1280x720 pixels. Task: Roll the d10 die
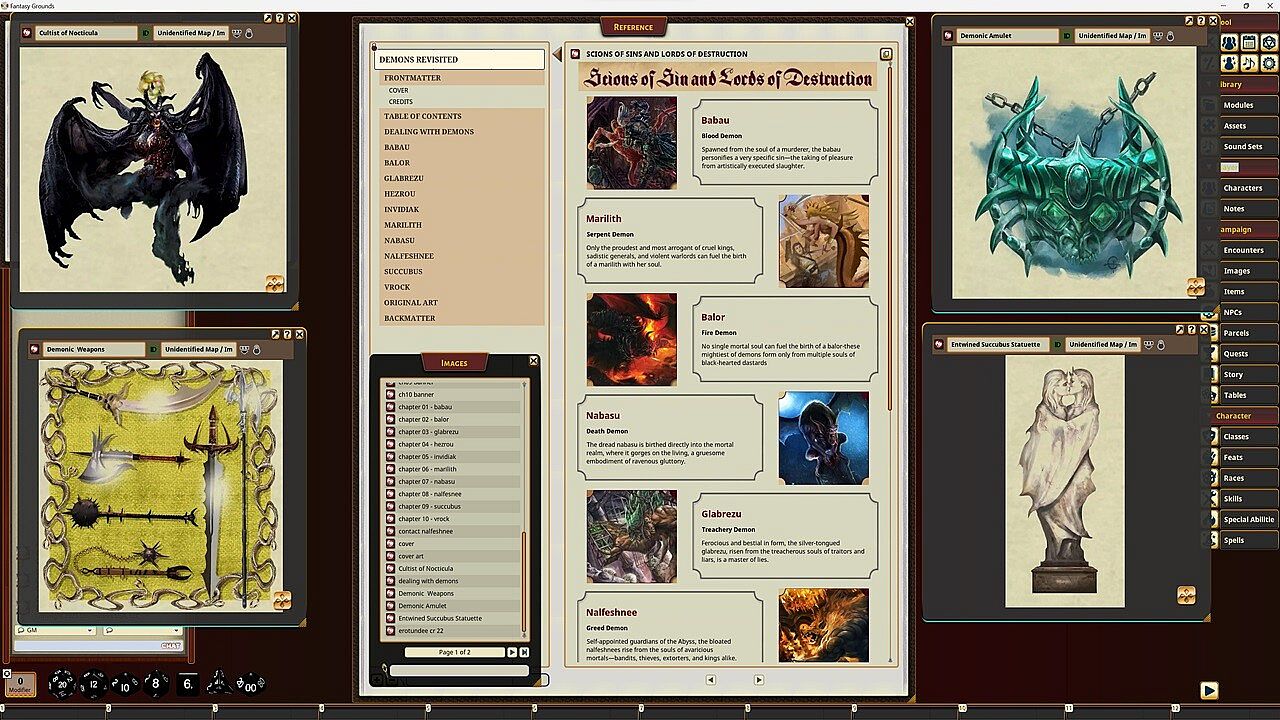[x=124, y=685]
